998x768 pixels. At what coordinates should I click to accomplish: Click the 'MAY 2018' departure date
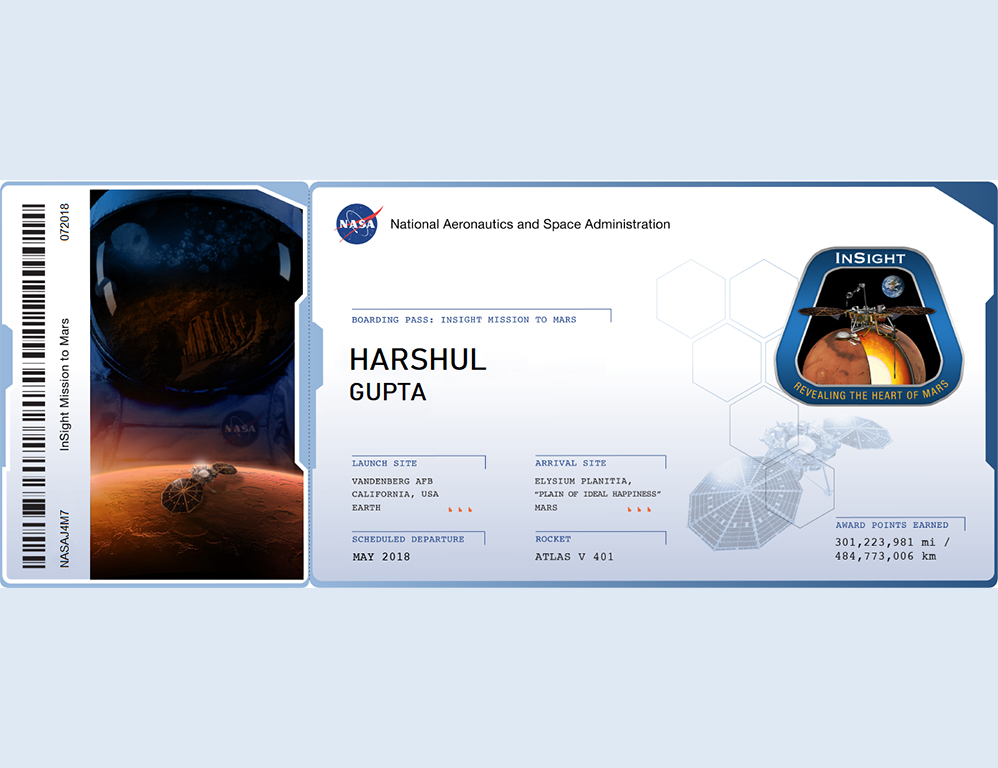(x=381, y=557)
